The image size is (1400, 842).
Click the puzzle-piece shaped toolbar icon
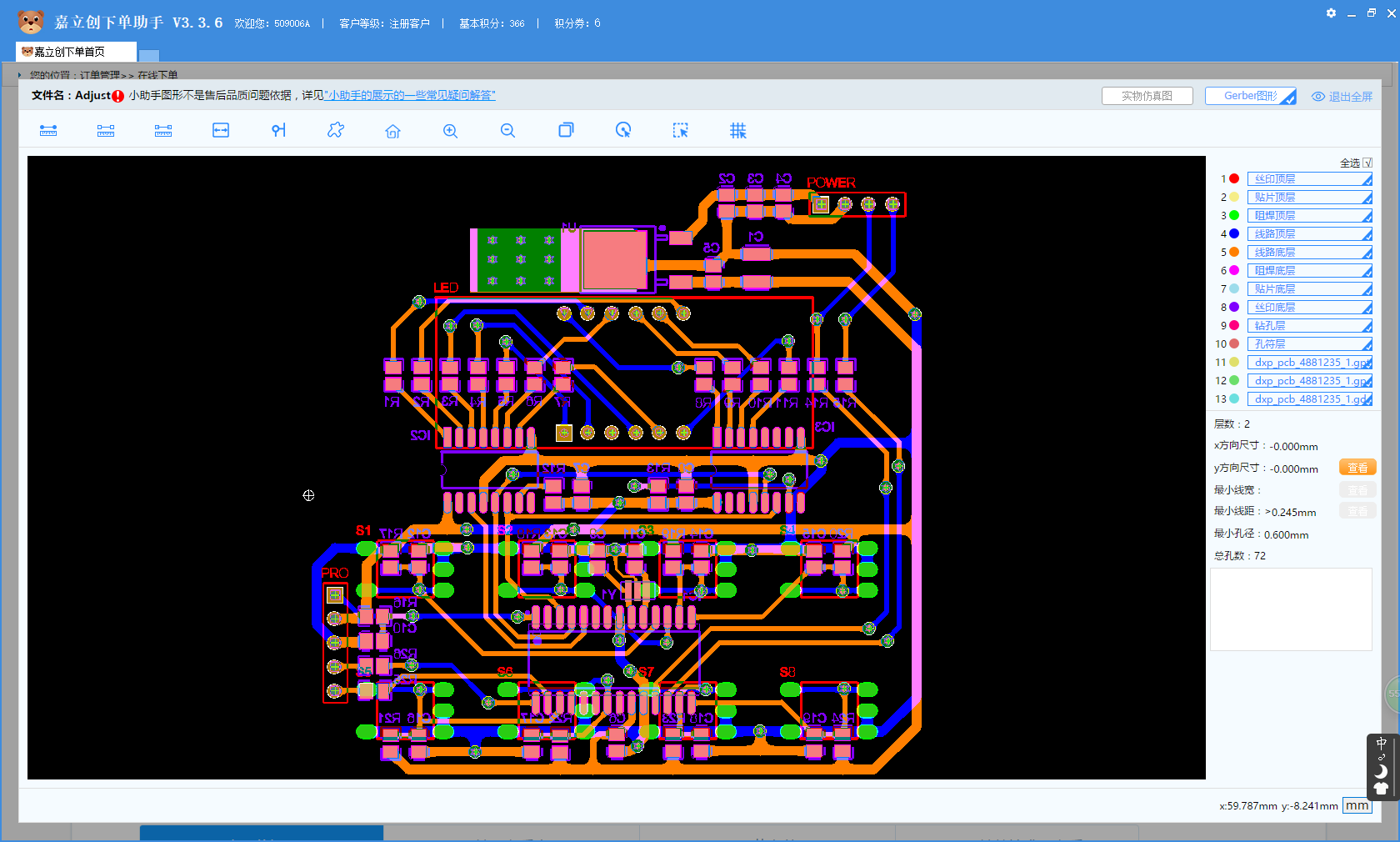pos(336,130)
